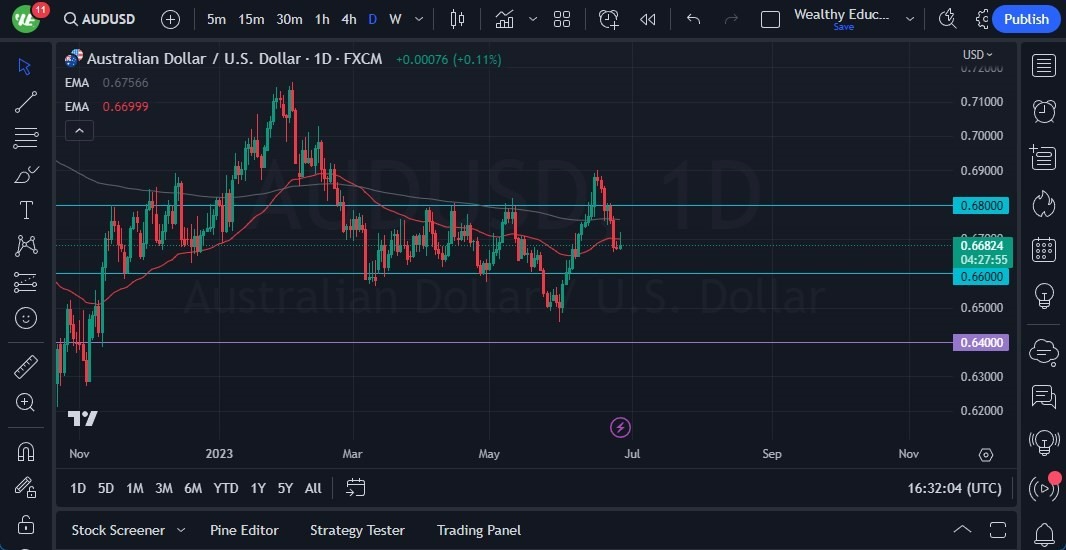Select the chart layout square
This screenshot has width=1066, height=550.
[770, 20]
